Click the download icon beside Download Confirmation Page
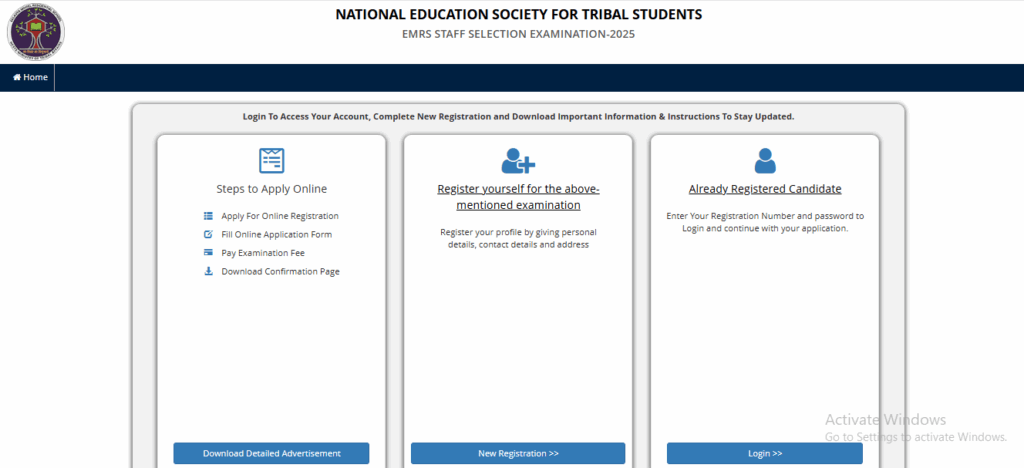 pyautogui.click(x=208, y=271)
